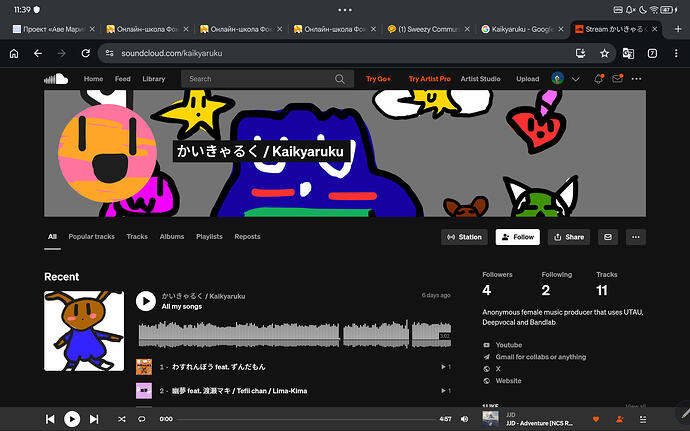
Task: Open the header more-options ellipsis
Action: tap(636, 79)
